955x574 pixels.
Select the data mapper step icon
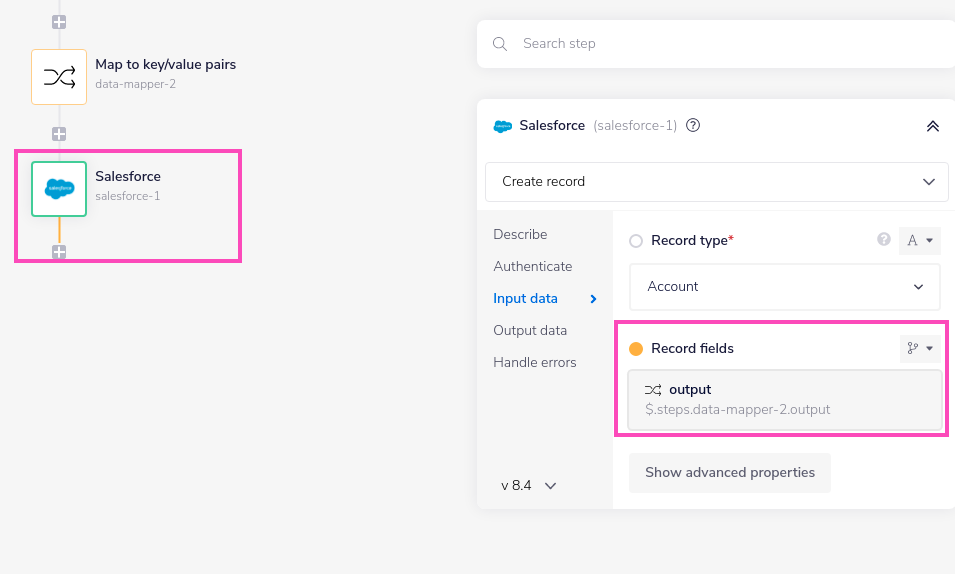pos(59,76)
